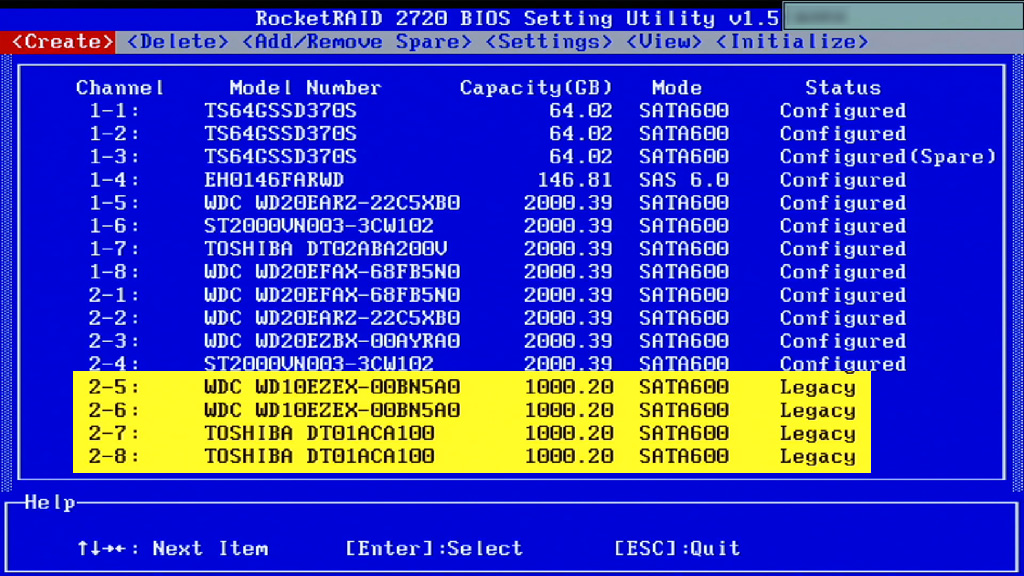Image resolution: width=1024 pixels, height=576 pixels.
Task: Open the Settings menu
Action: click(x=549, y=42)
